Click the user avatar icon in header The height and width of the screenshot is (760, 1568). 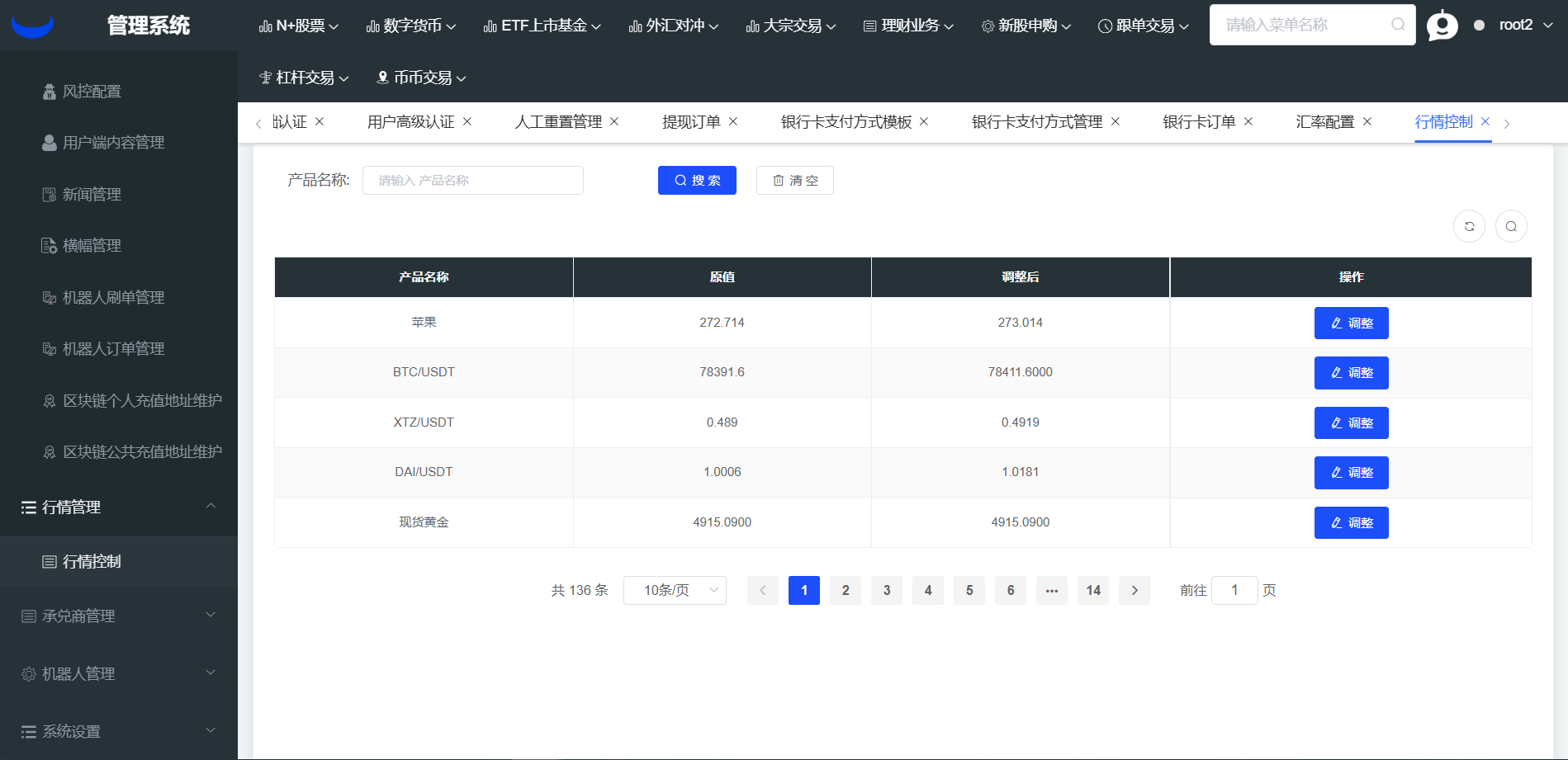point(1442,26)
